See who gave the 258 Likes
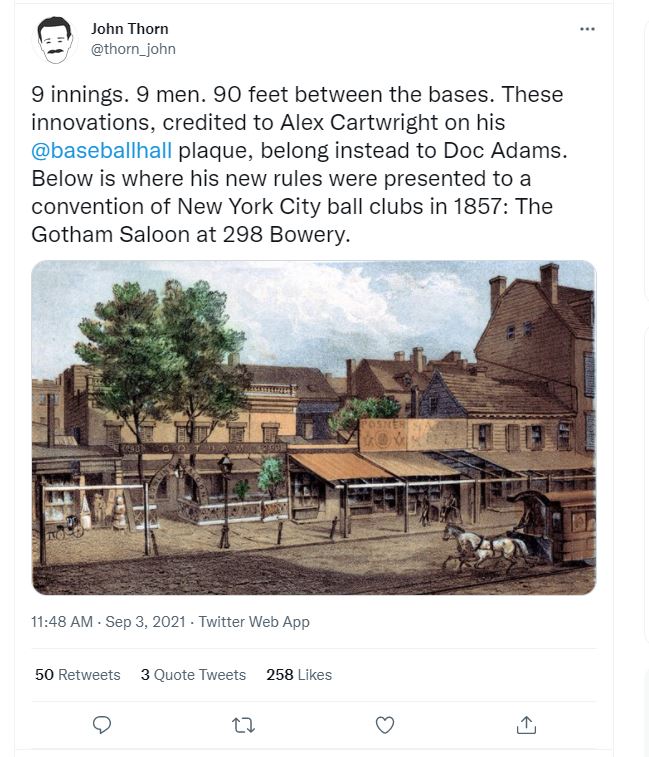The width and height of the screenshot is (649, 757). pyautogui.click(x=299, y=675)
